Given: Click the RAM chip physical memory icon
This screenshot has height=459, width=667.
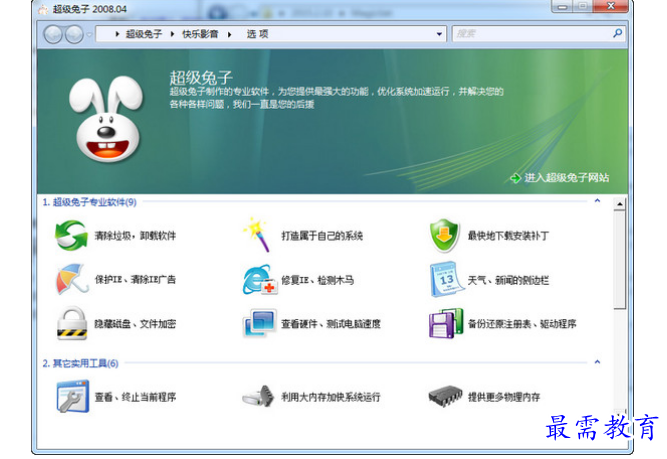Looking at the screenshot, I should pos(445,396).
